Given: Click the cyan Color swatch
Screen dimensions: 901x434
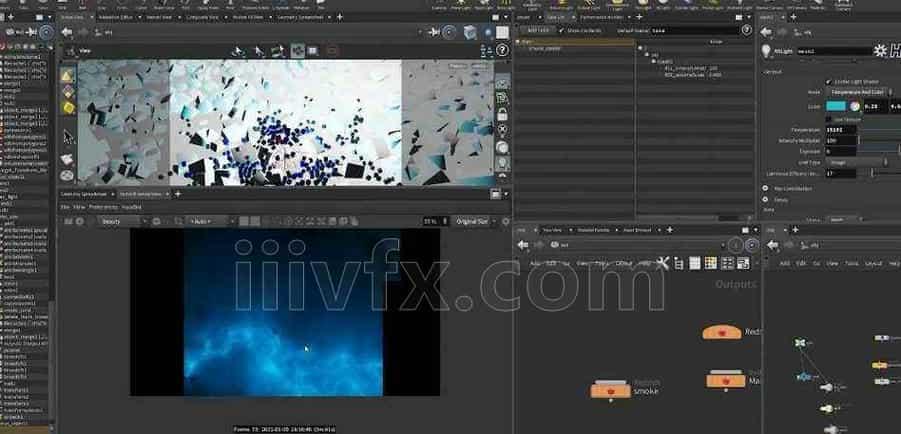Looking at the screenshot, I should point(836,106).
